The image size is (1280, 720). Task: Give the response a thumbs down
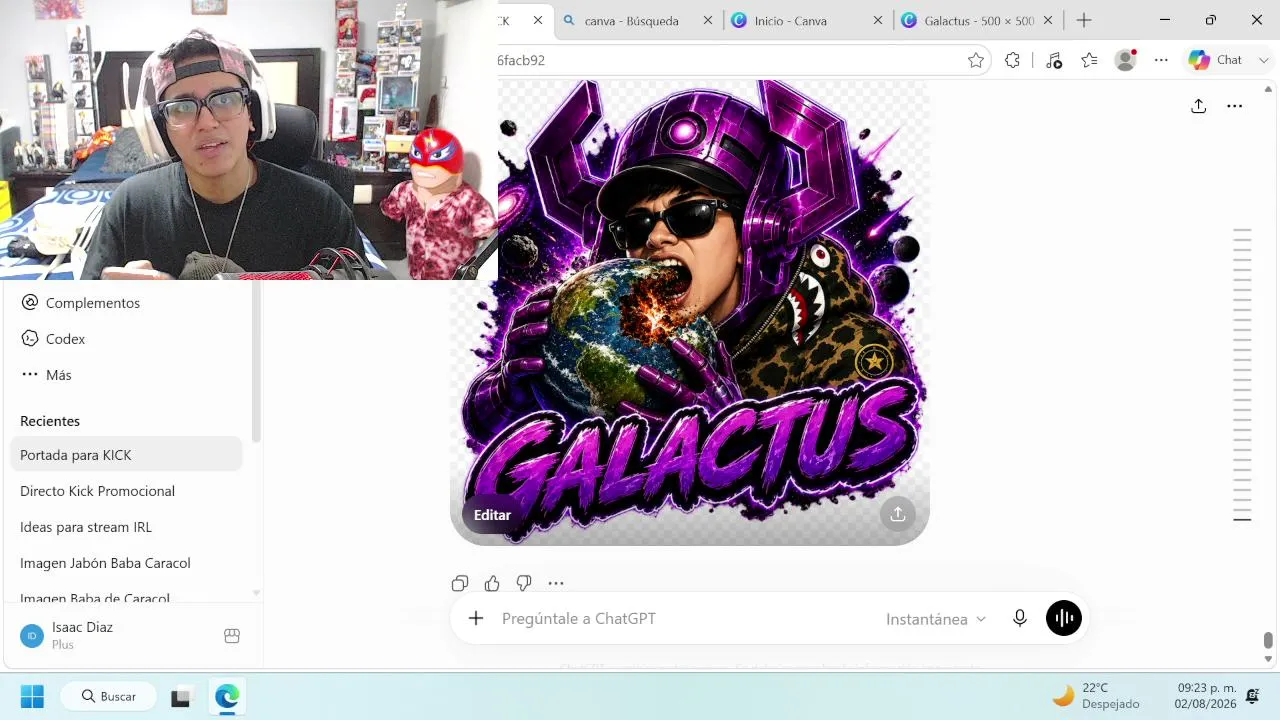point(524,583)
